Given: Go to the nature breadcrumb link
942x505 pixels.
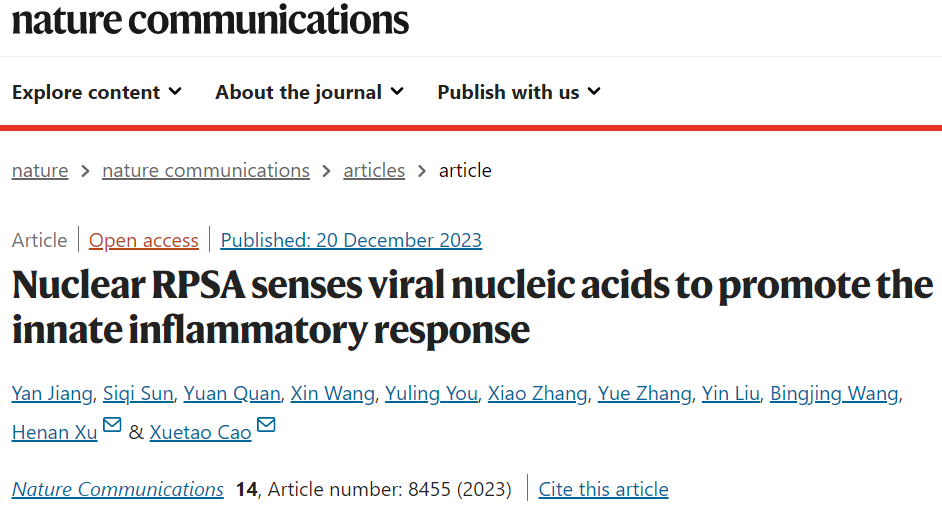Looking at the screenshot, I should [x=40, y=171].
